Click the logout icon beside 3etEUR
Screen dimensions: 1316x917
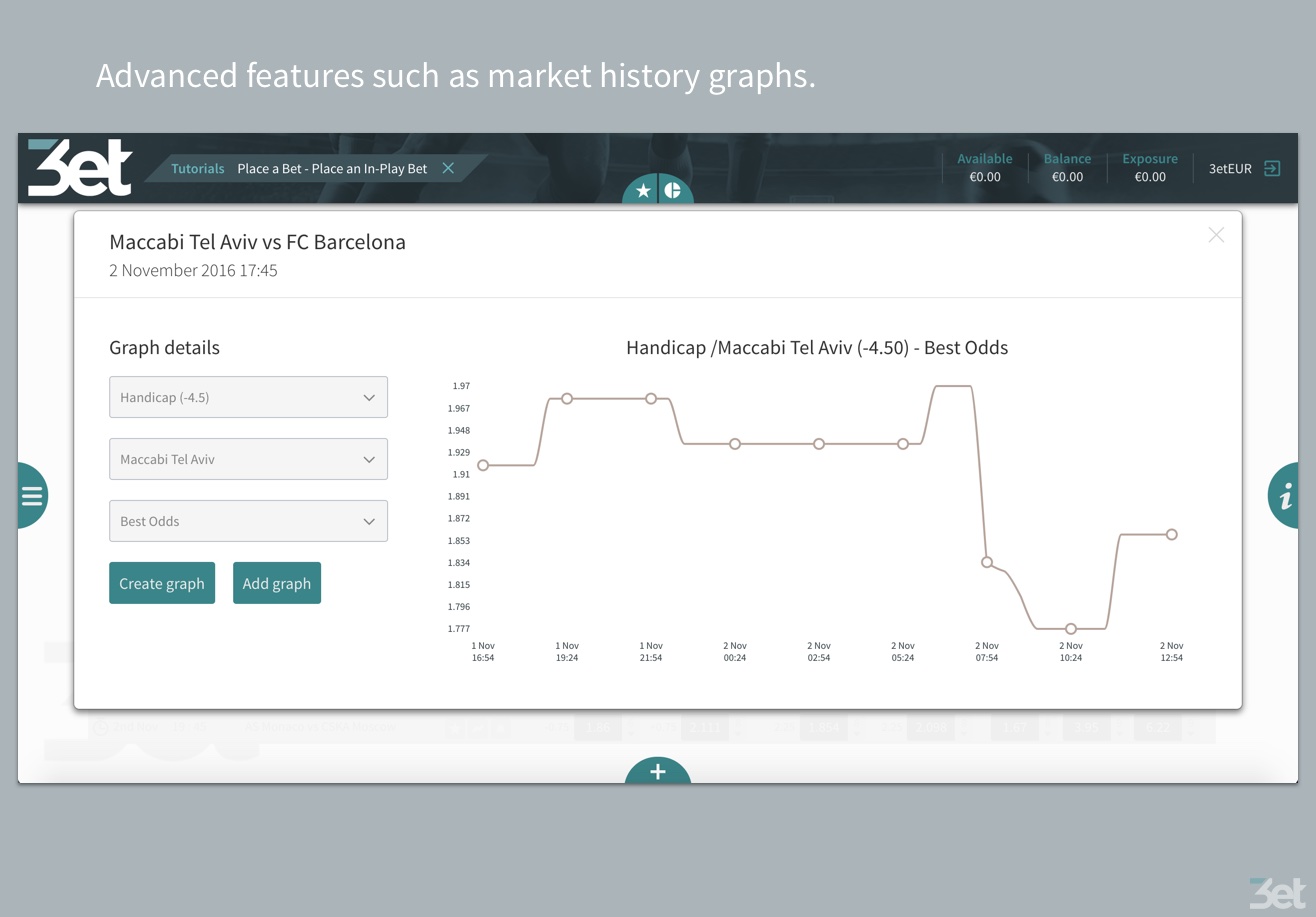(x=1272, y=168)
